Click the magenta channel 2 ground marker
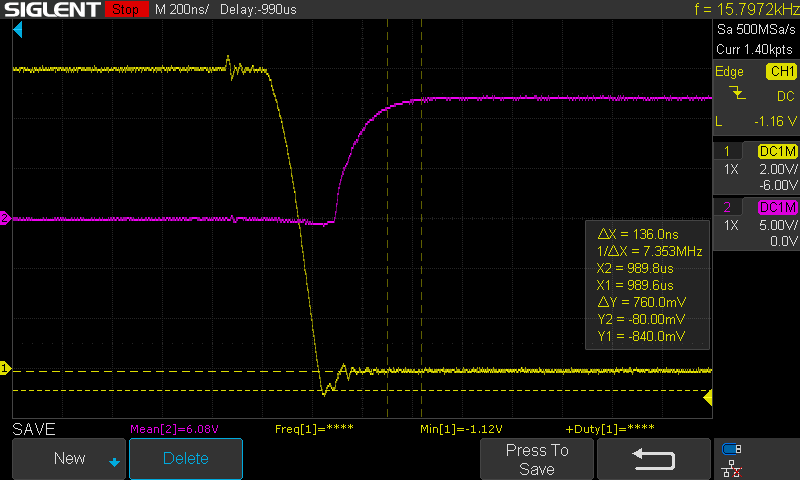Screen dimensions: 800x480 5,218
